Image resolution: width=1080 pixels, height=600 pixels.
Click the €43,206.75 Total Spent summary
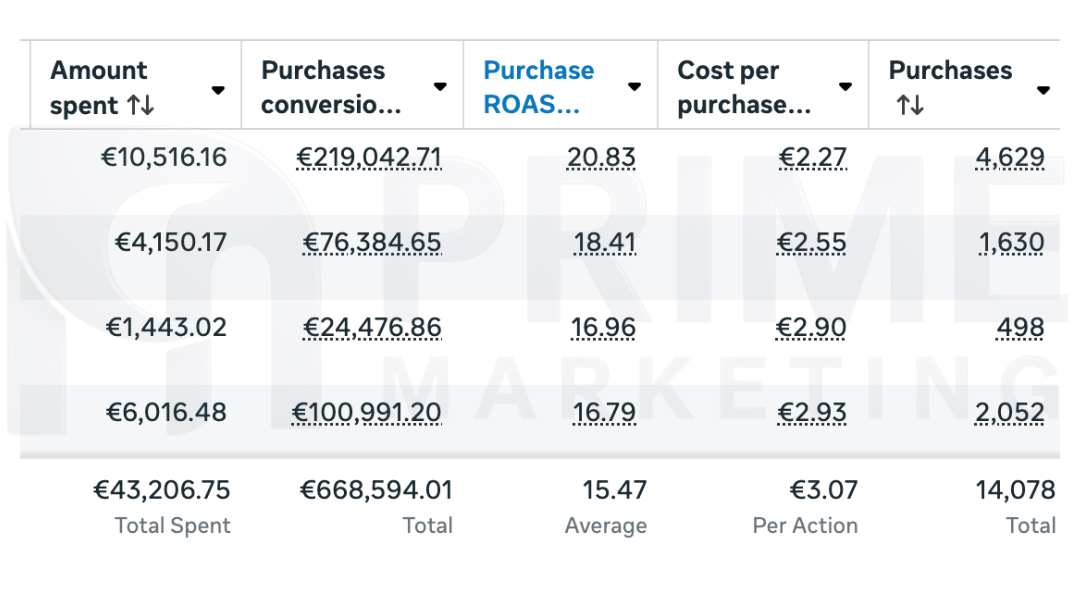[162, 491]
